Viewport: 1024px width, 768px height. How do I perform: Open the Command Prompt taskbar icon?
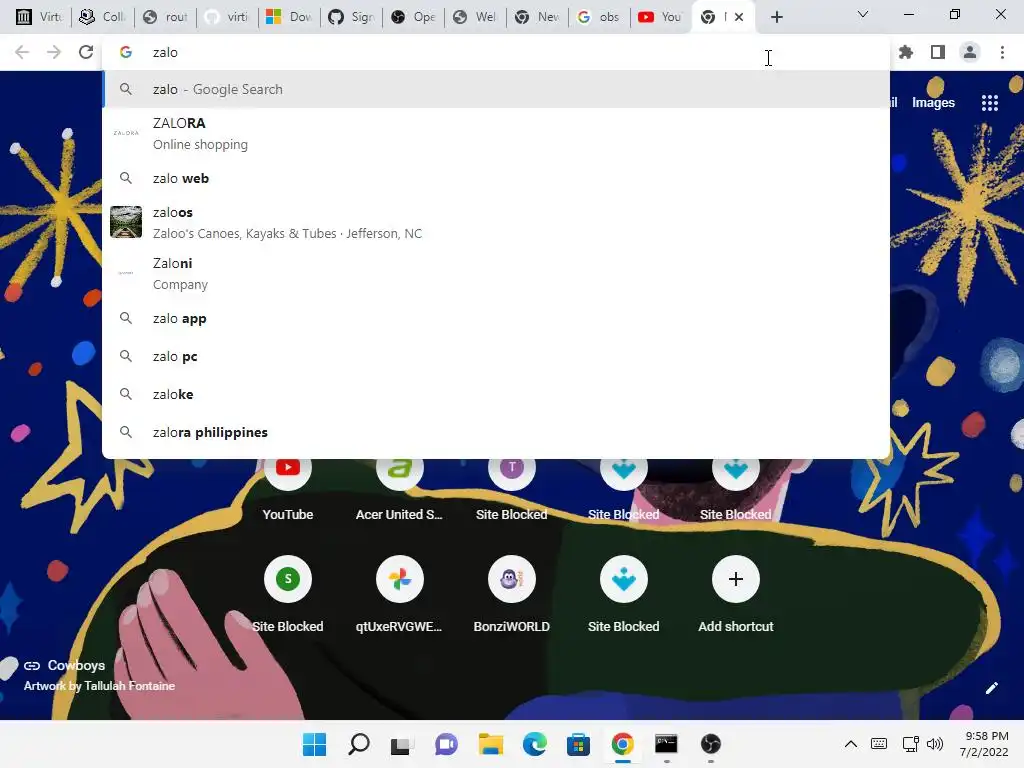coord(666,744)
